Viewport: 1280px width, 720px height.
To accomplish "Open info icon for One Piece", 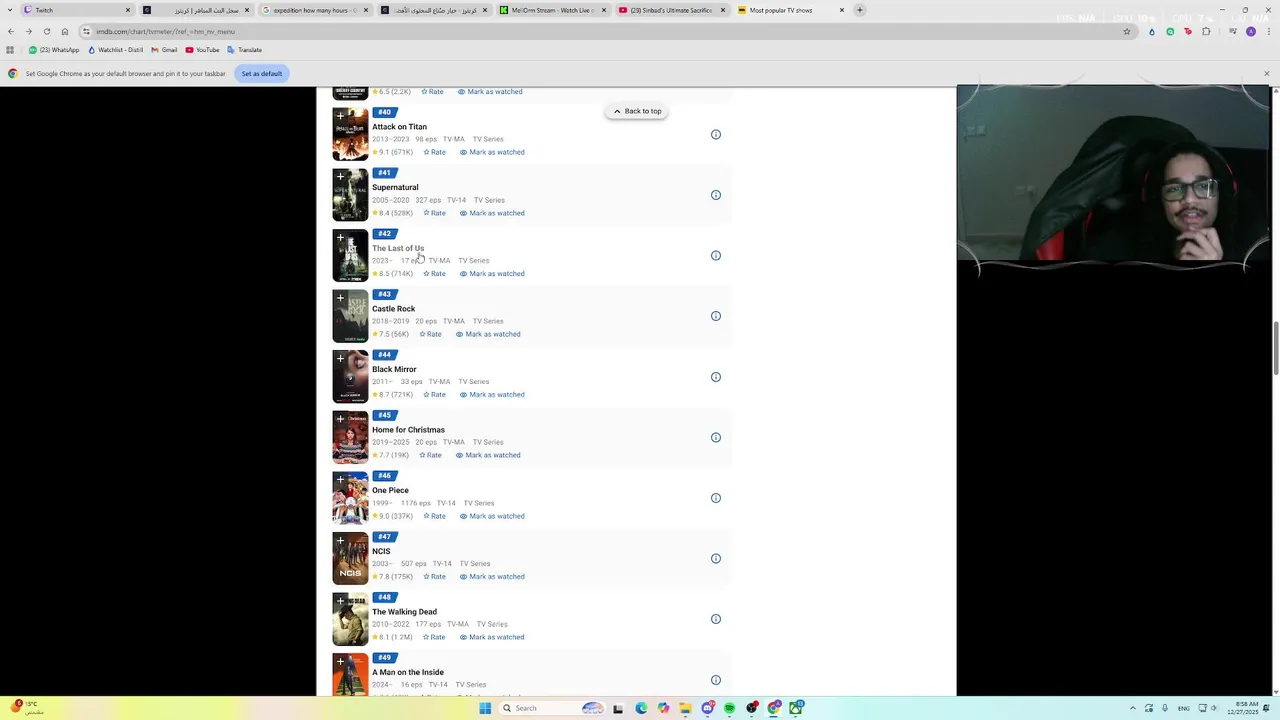I will click(716, 498).
